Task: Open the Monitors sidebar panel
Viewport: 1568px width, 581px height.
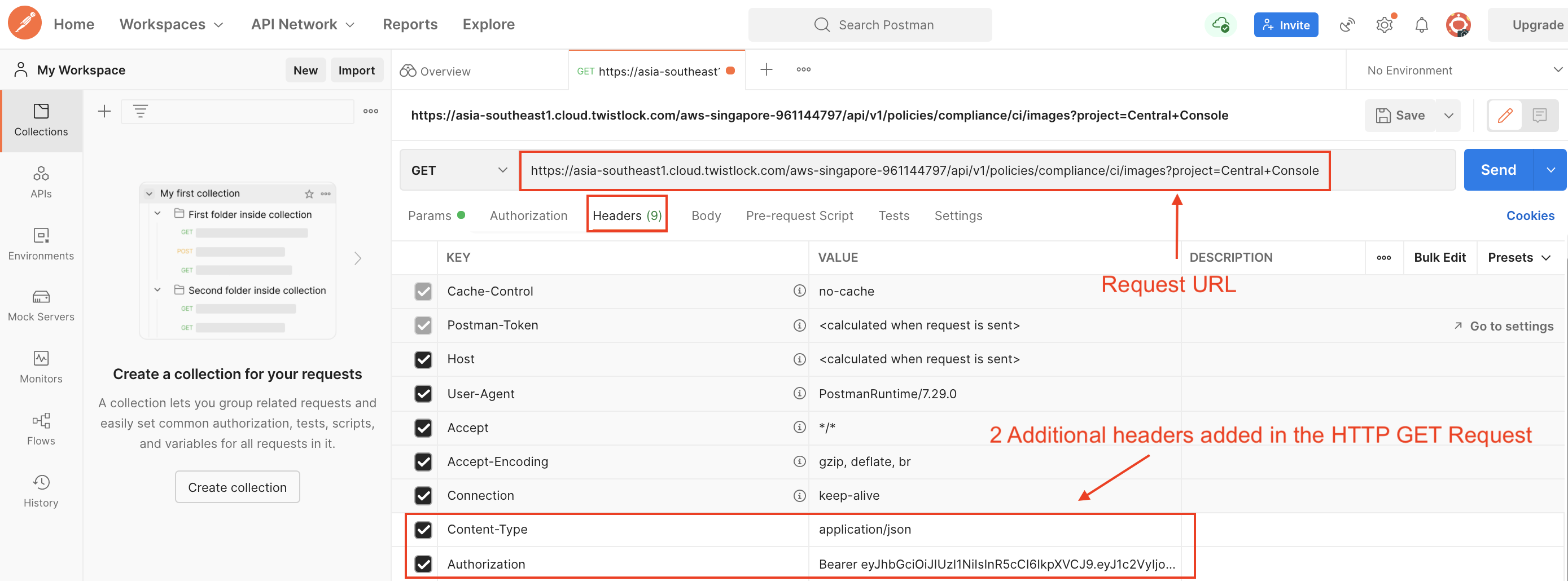Action: [x=41, y=367]
